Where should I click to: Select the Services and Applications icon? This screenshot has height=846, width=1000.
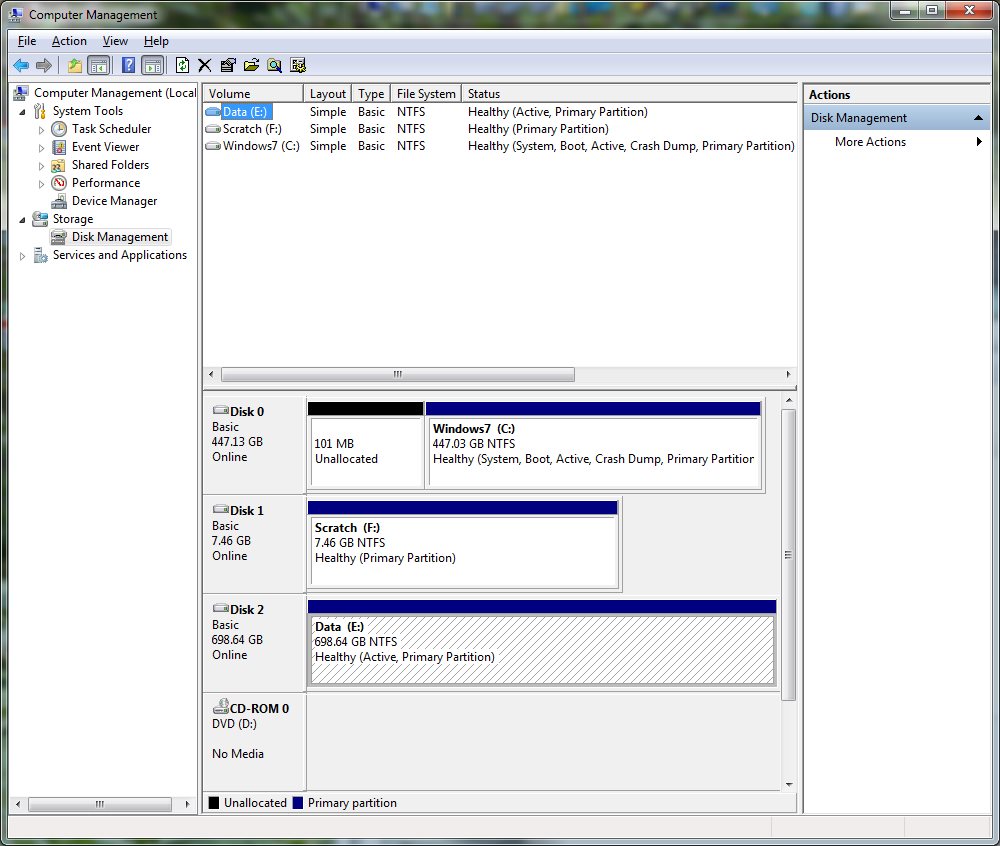click(x=40, y=255)
